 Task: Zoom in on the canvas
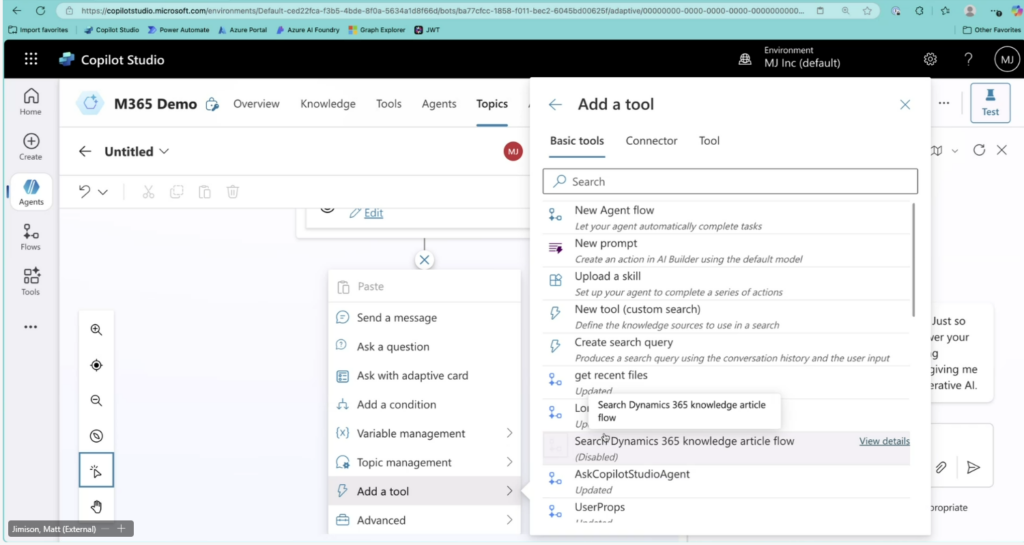point(96,330)
